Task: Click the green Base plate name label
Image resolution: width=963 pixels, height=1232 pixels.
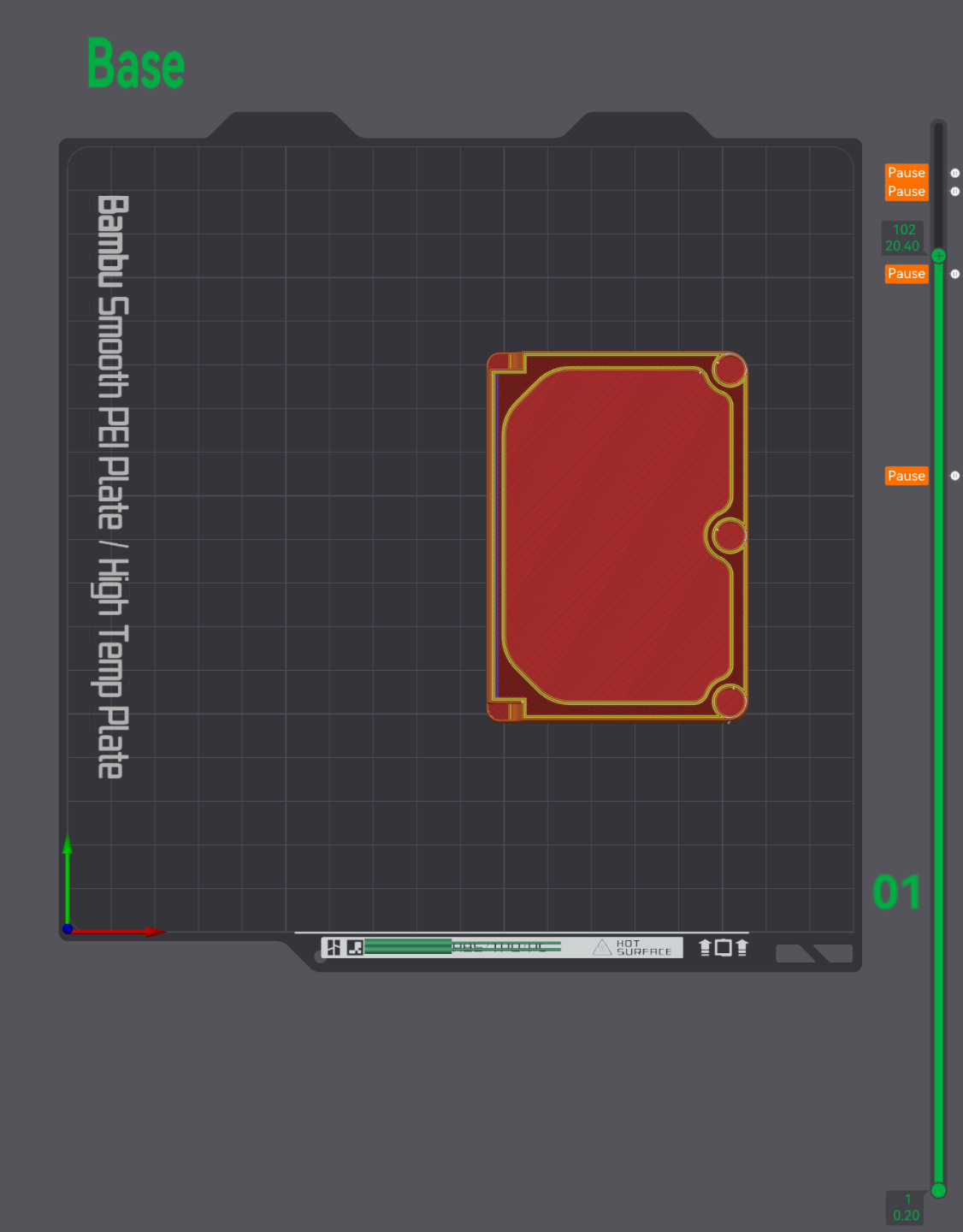Action: tap(136, 64)
